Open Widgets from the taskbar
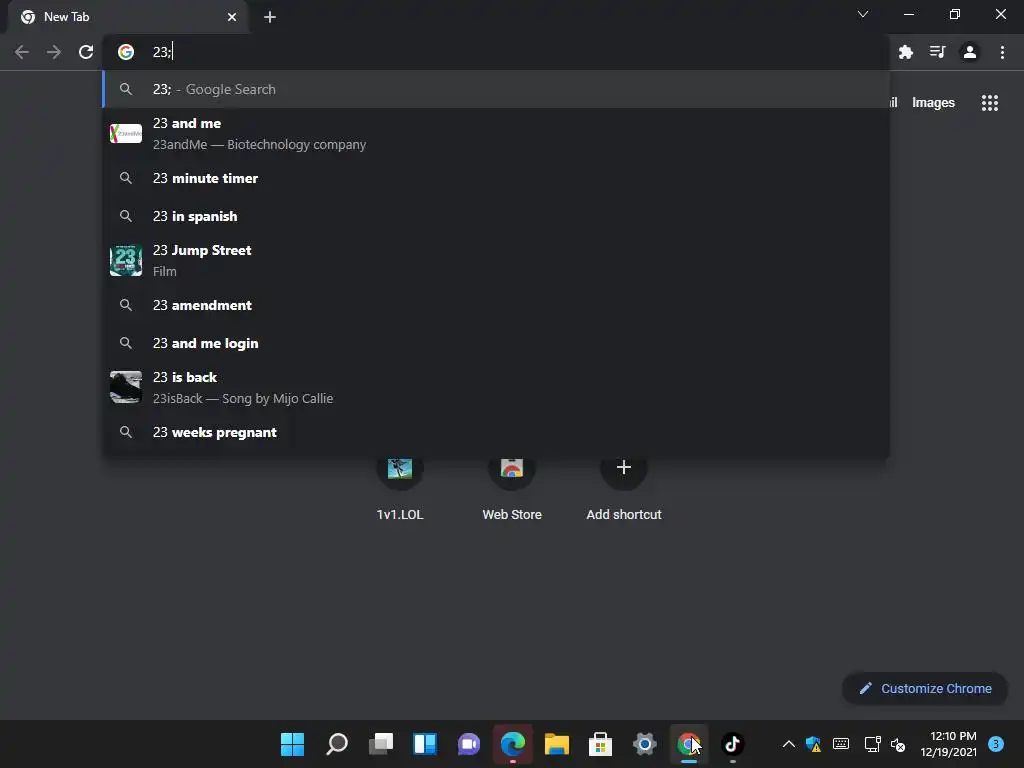Image resolution: width=1024 pixels, height=768 pixels. point(424,744)
